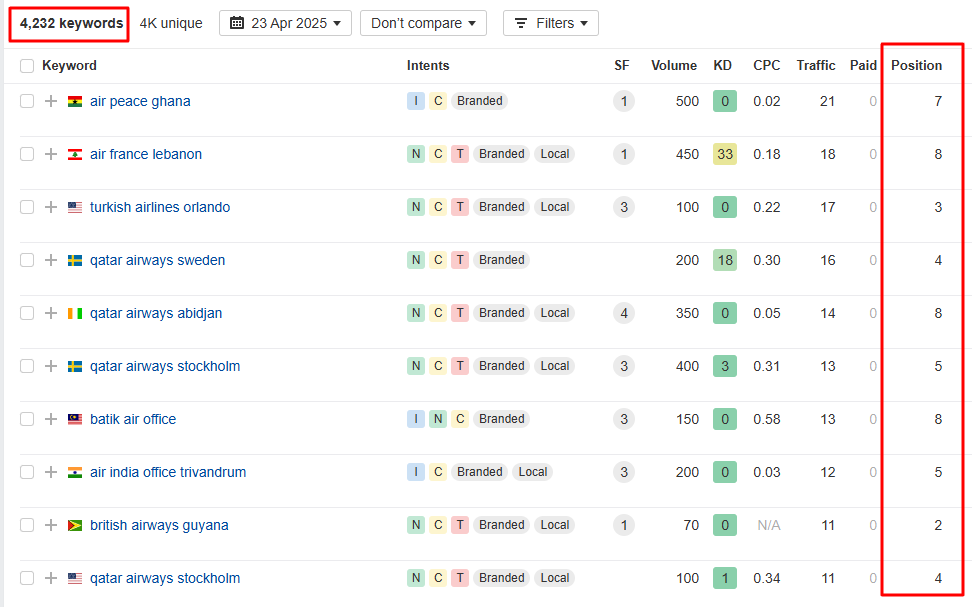The height and width of the screenshot is (607, 972).
Task: Click the calendar icon beside 23 Apr 2025
Action: (x=237, y=23)
